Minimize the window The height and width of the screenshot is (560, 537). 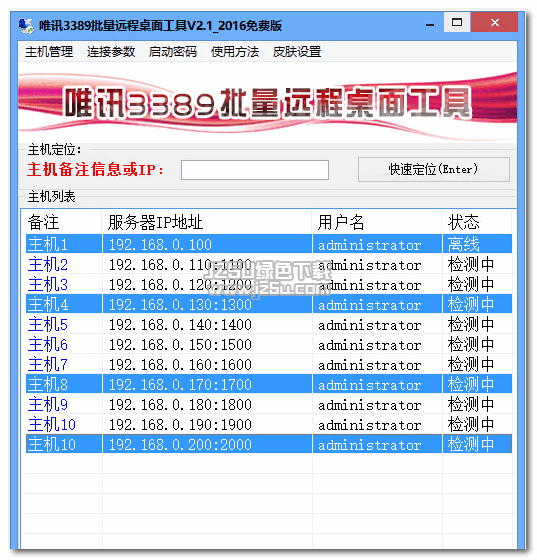coord(430,24)
